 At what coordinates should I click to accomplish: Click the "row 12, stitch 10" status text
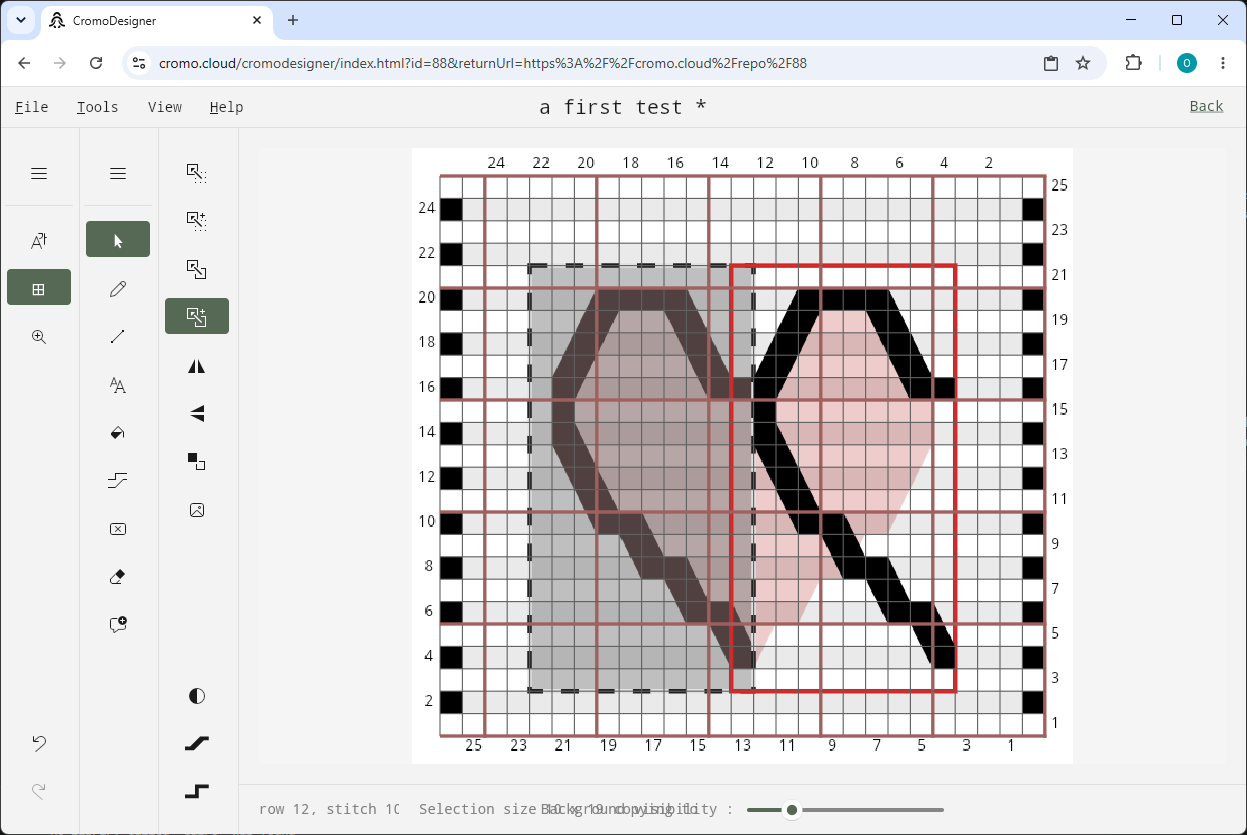tap(329, 809)
